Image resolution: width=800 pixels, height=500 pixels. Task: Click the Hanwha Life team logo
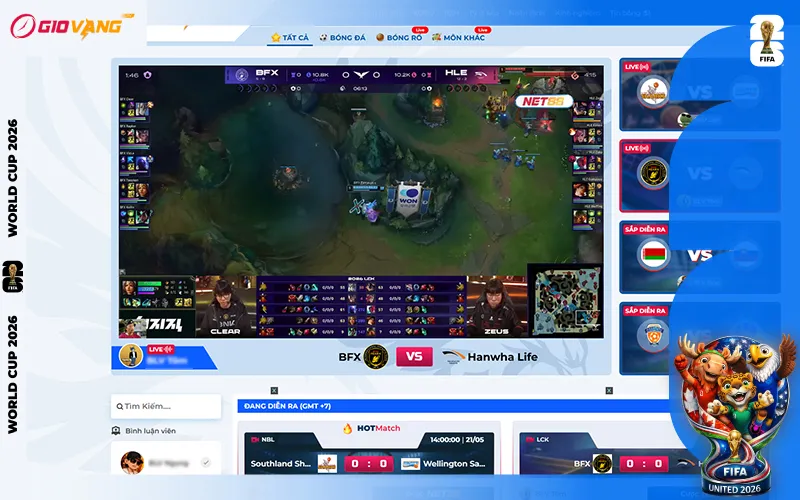[454, 356]
